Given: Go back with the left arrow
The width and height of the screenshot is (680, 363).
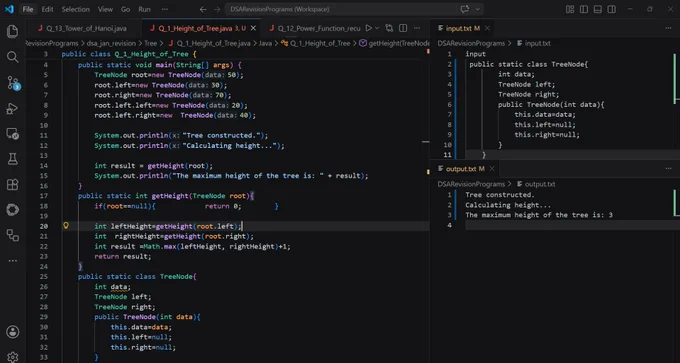Looking at the screenshot, I should (203, 9).
